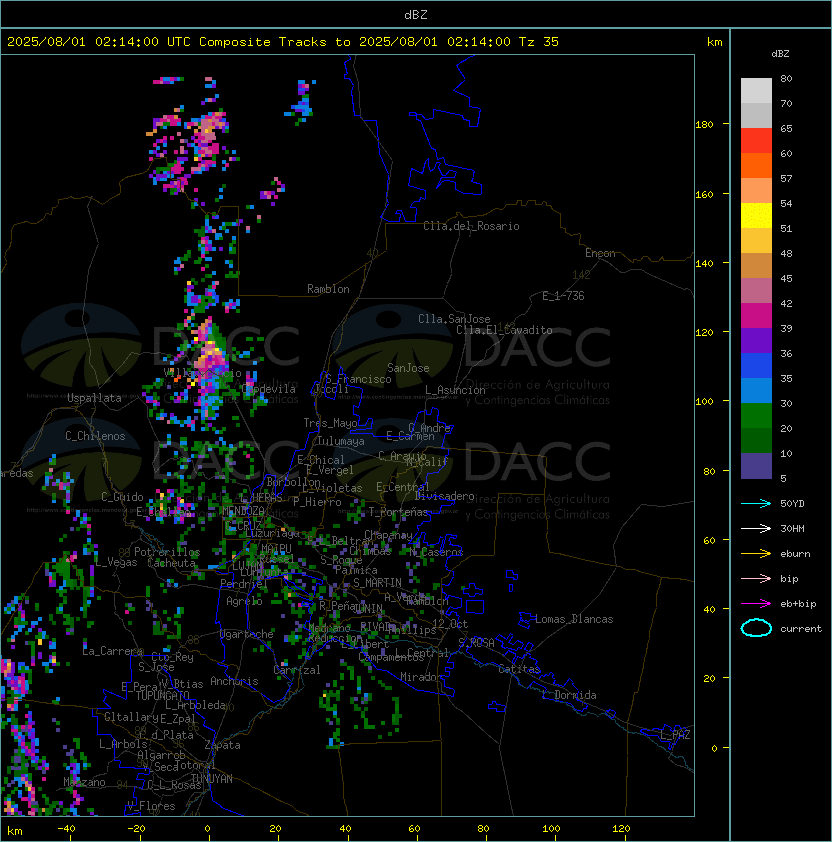
Task: Click the 'E_1-736' label
Action: point(563,296)
